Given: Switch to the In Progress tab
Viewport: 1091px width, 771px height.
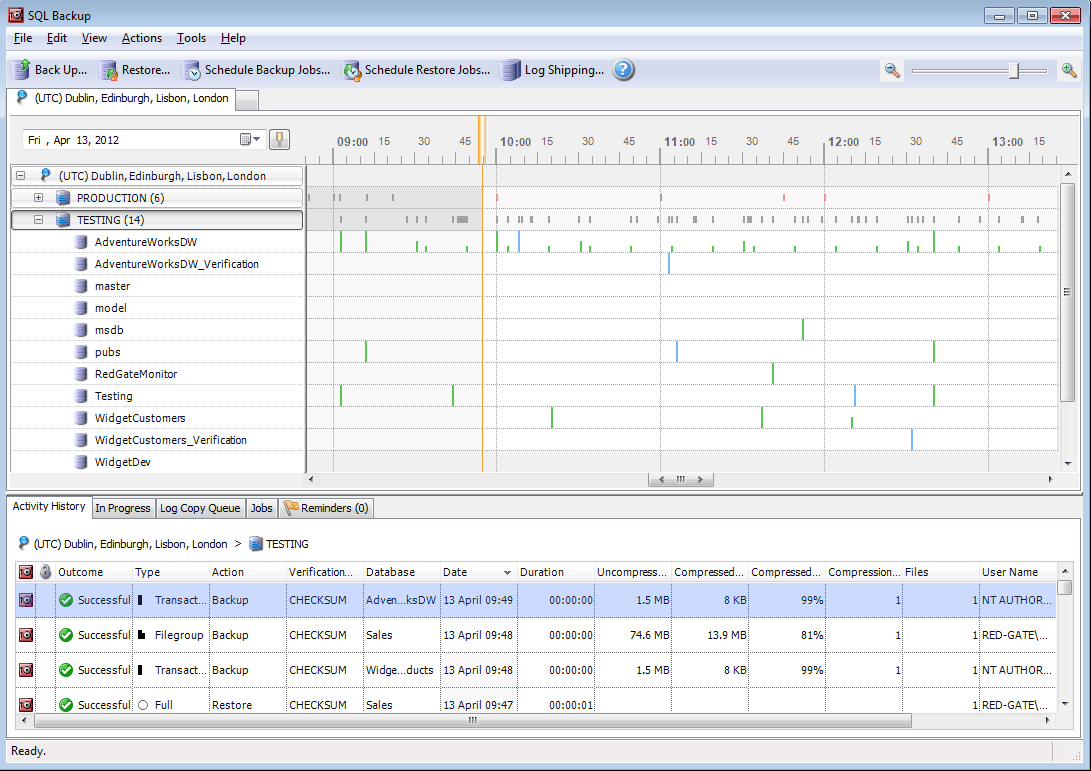Looking at the screenshot, I should pyautogui.click(x=122, y=508).
